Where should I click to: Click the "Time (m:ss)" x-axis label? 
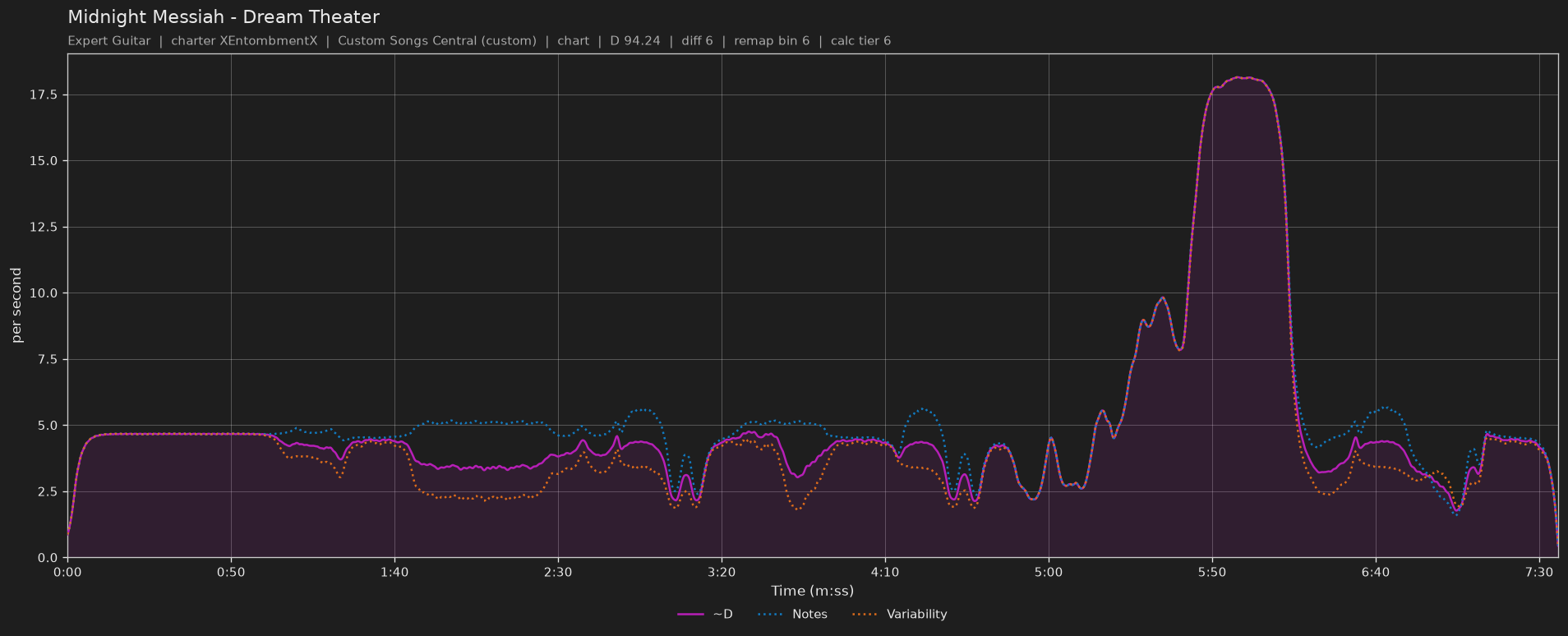tap(812, 591)
